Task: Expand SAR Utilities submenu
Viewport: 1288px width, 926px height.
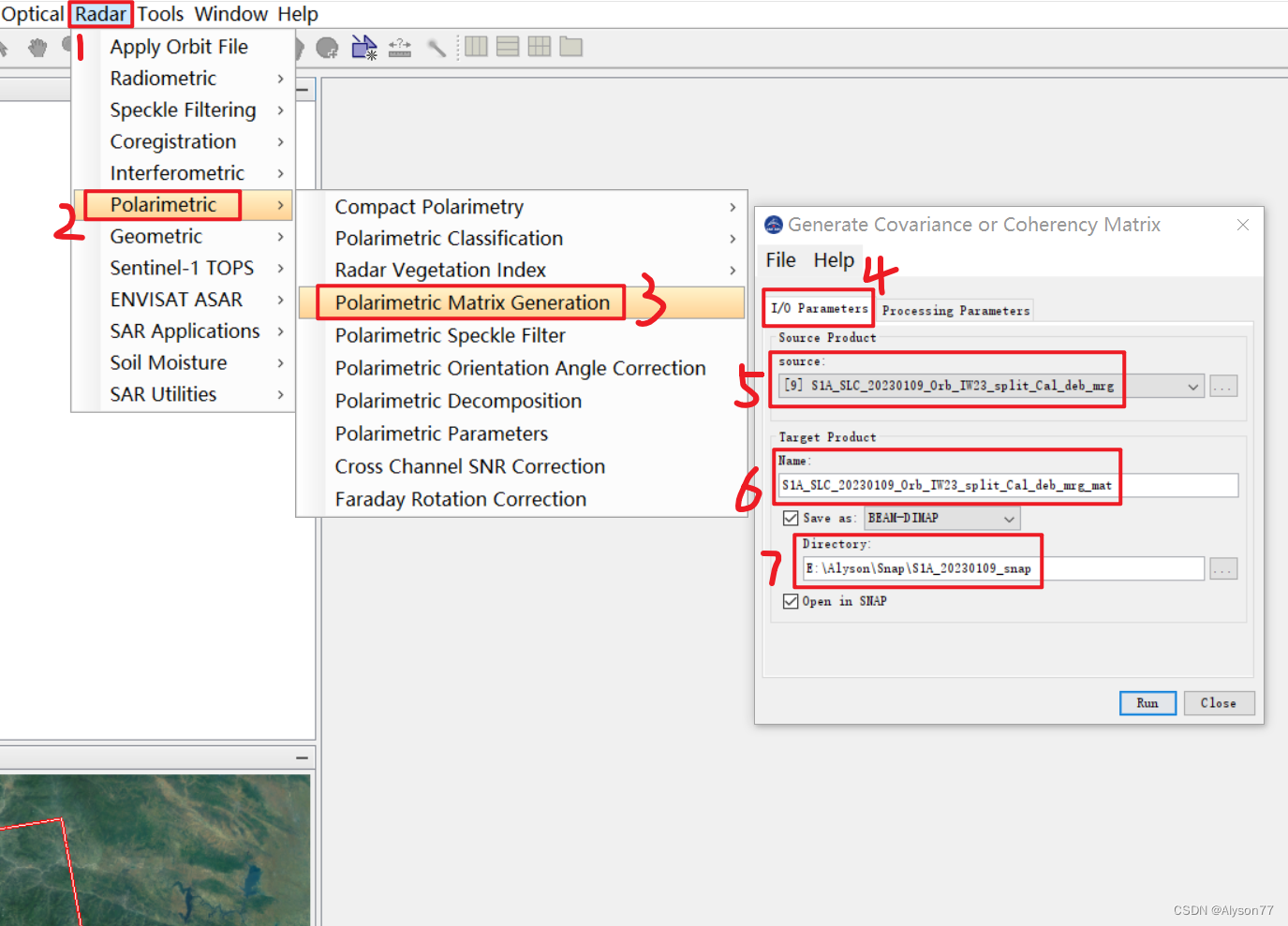Action: coord(183,395)
